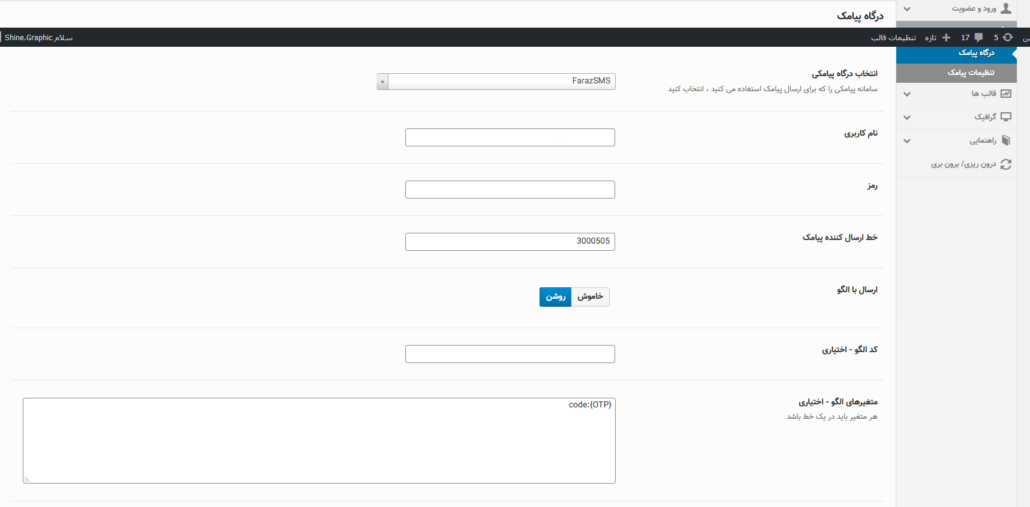The width and height of the screenshot is (1030, 507).
Task: Open the تازه new-content menu
Action: (939, 37)
